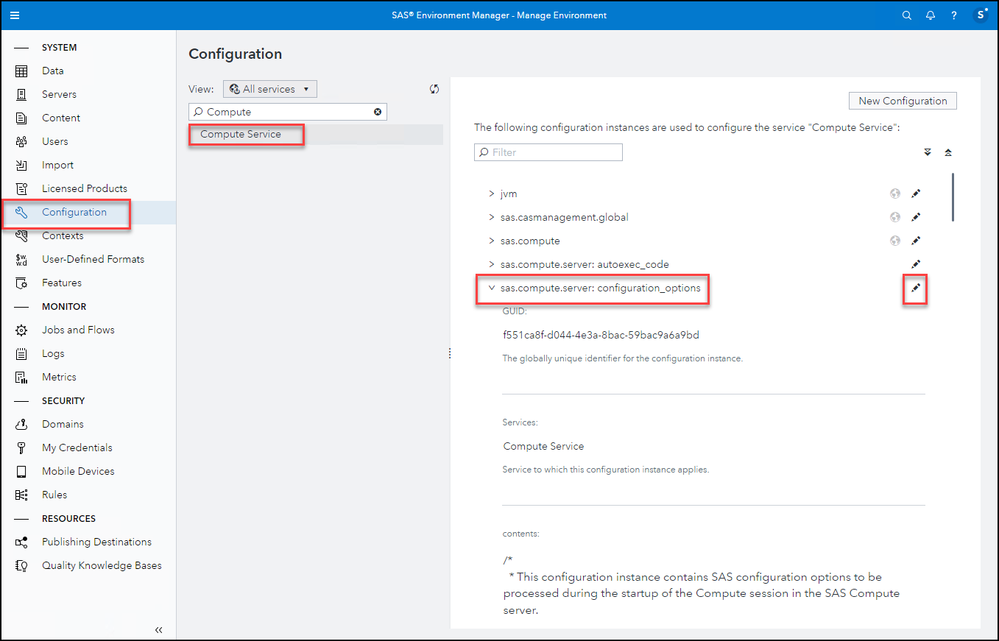Image resolution: width=999 pixels, height=641 pixels.
Task: Open the hamburger navigation menu
Action: click(14, 15)
